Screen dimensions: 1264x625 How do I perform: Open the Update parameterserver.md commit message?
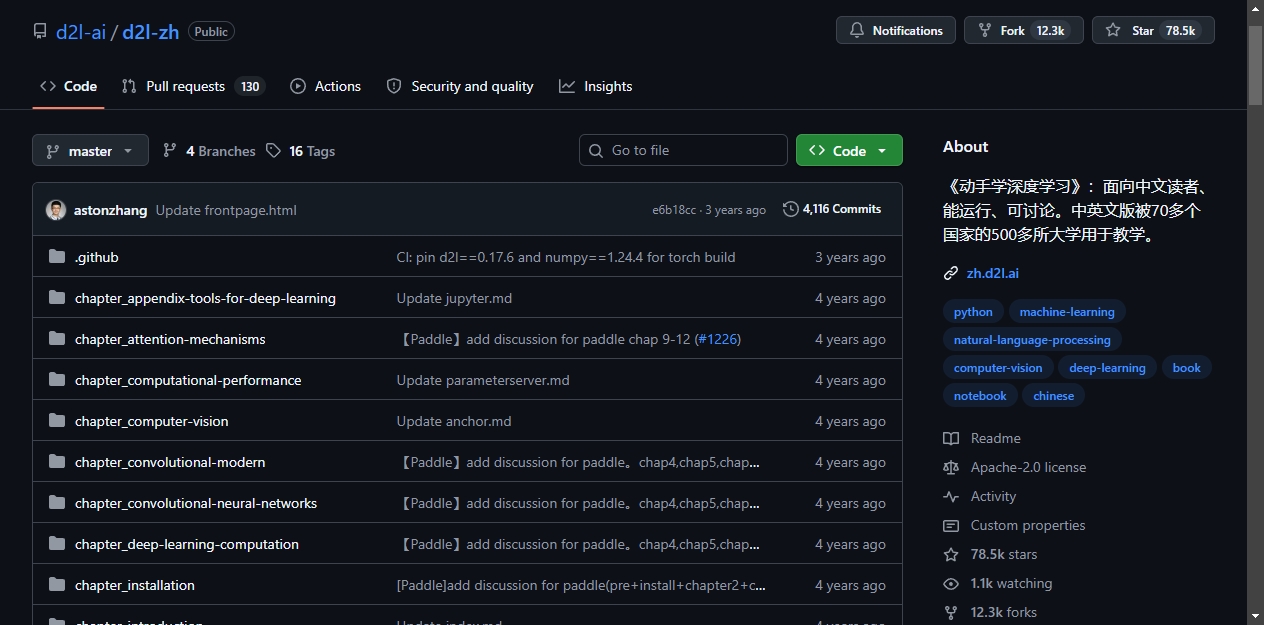point(483,380)
